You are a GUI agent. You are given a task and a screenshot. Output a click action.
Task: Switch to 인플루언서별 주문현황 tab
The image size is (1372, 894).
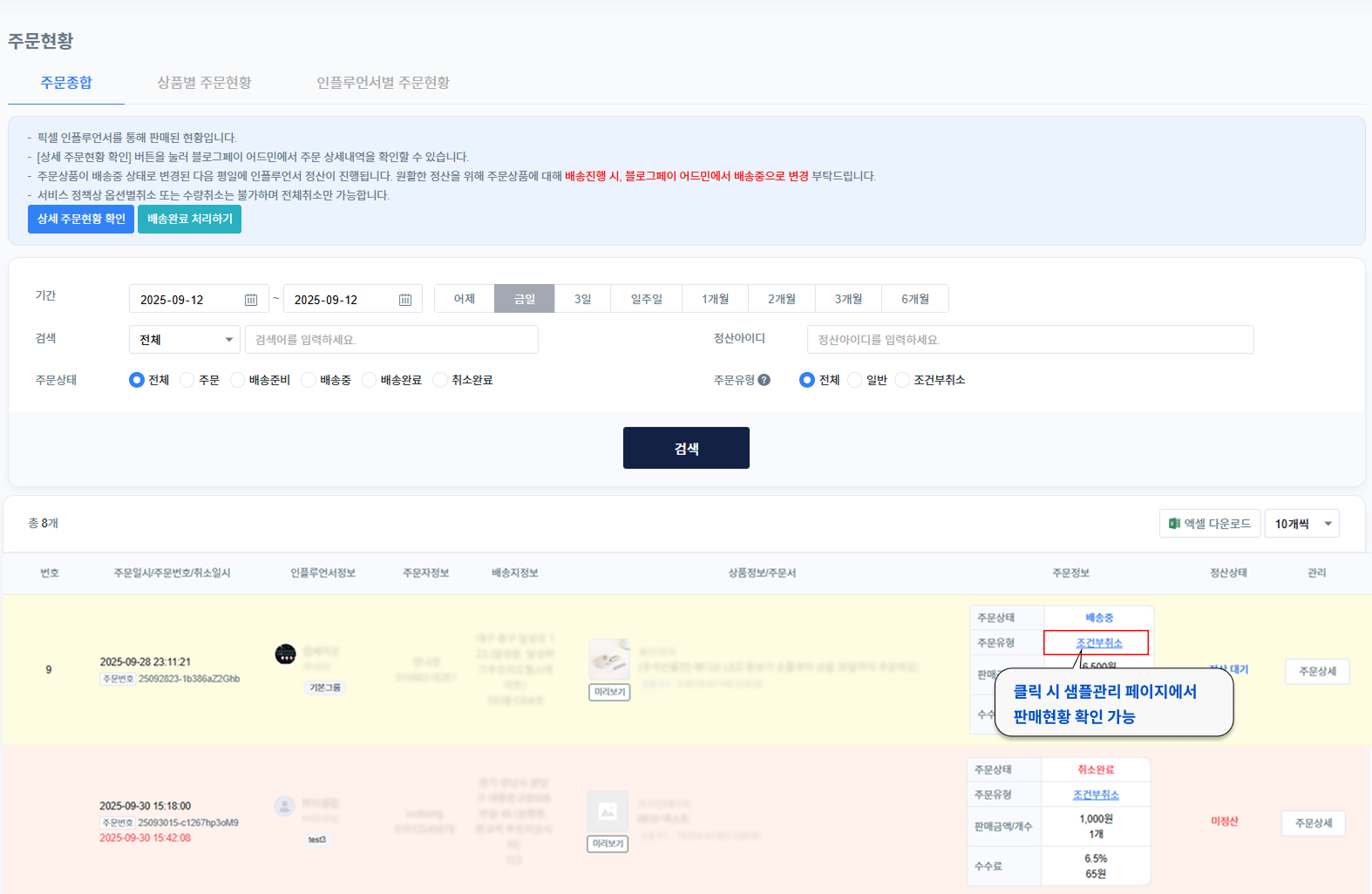tap(383, 83)
